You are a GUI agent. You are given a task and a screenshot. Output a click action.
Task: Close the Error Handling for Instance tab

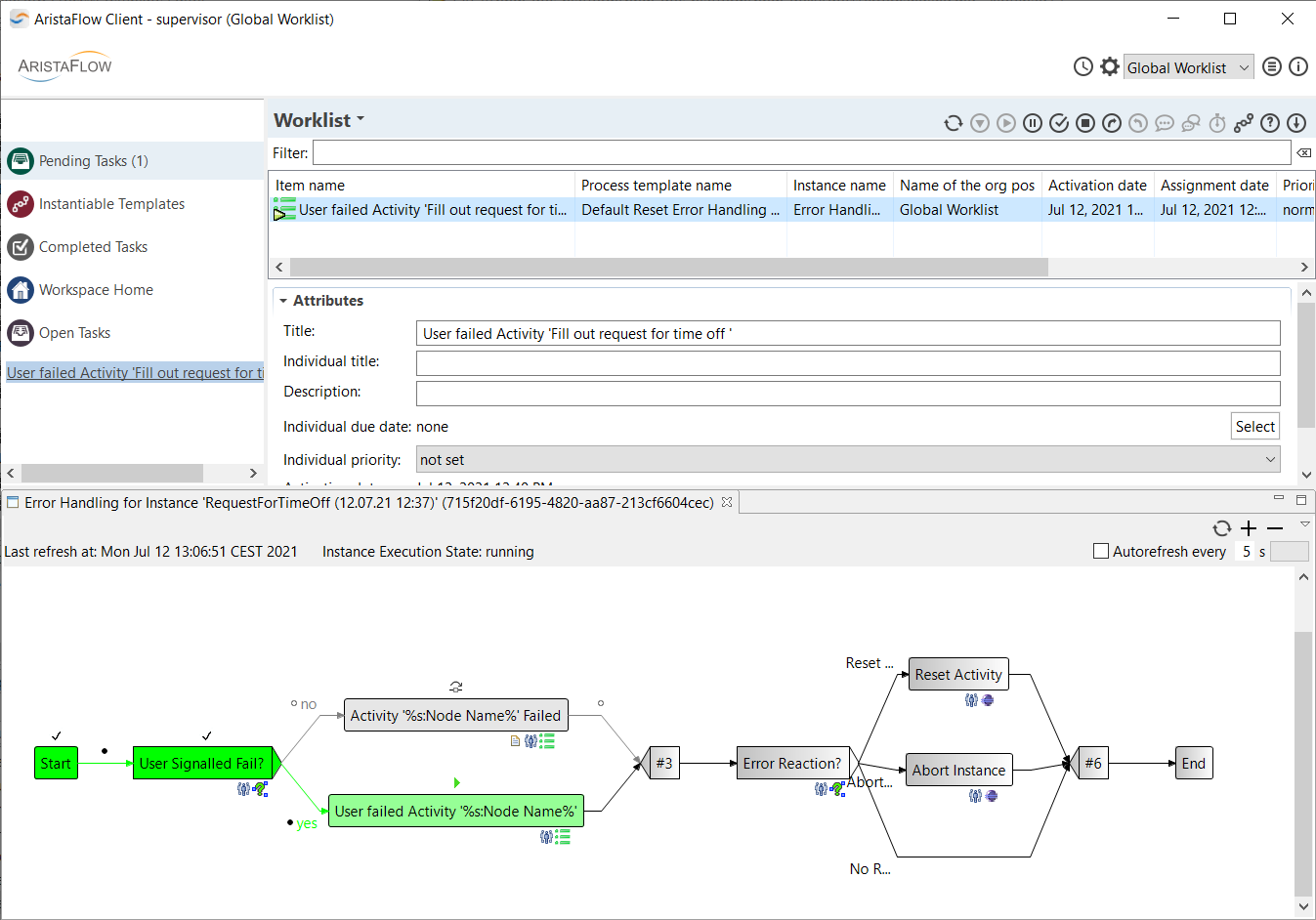tap(727, 502)
